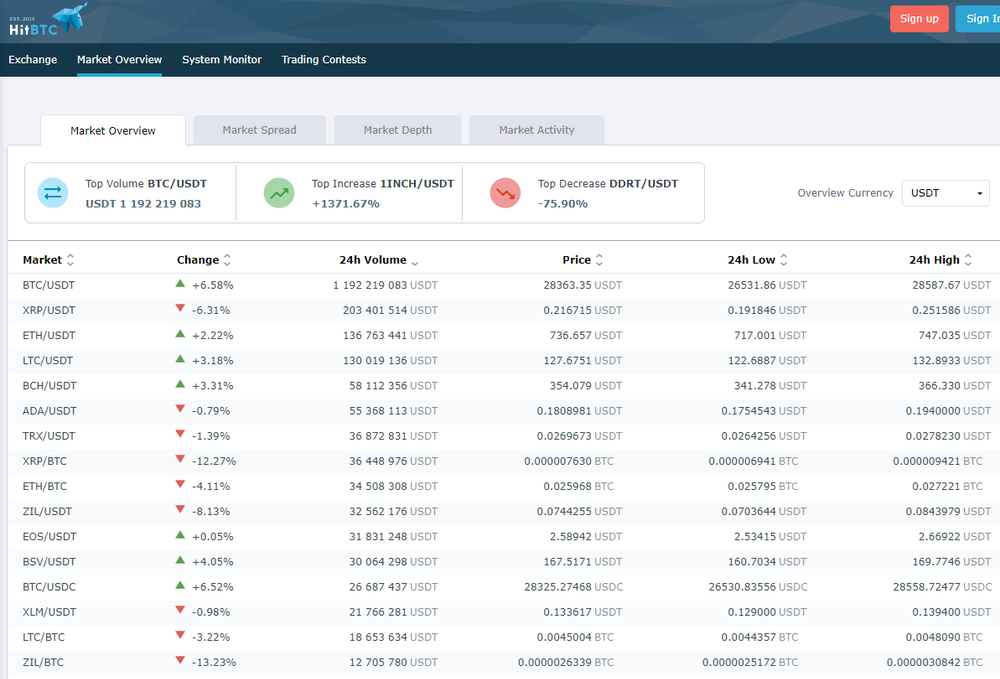The height and width of the screenshot is (679, 1000).
Task: Click the -13.23% change value
Action: point(214,662)
